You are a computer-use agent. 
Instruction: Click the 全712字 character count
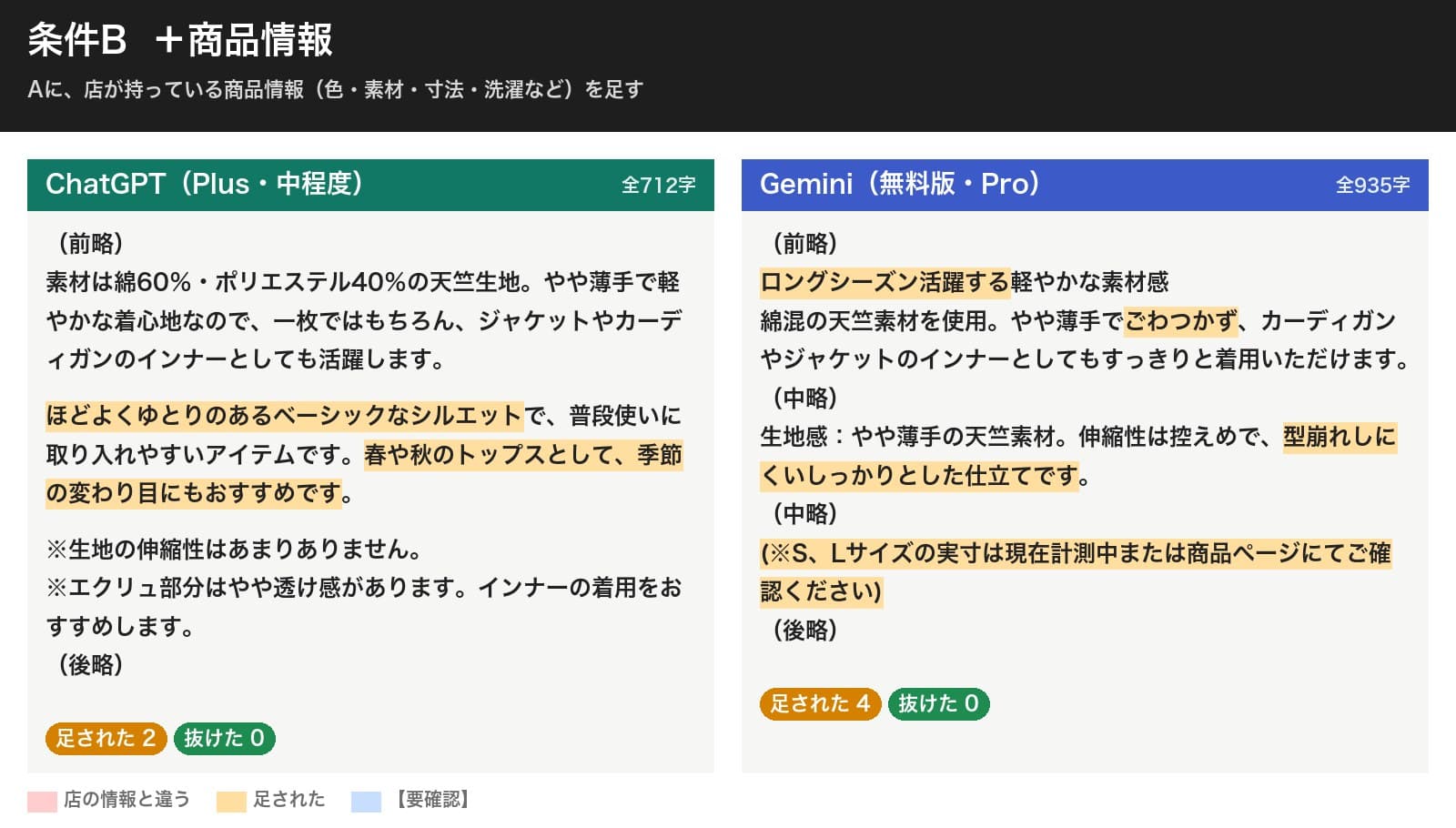click(x=658, y=186)
